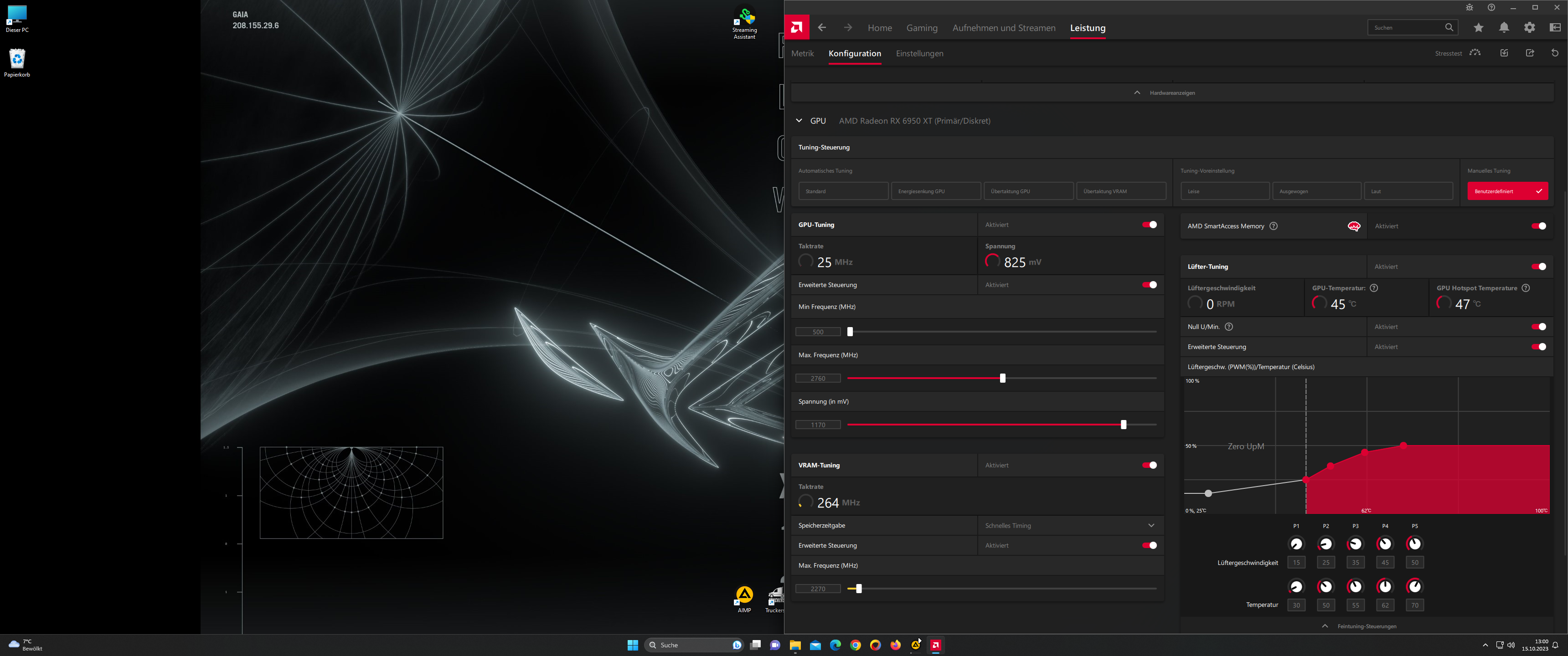Click the back arrow navigation icon
Image resolution: width=1568 pixels, height=656 pixels.
[x=822, y=27]
